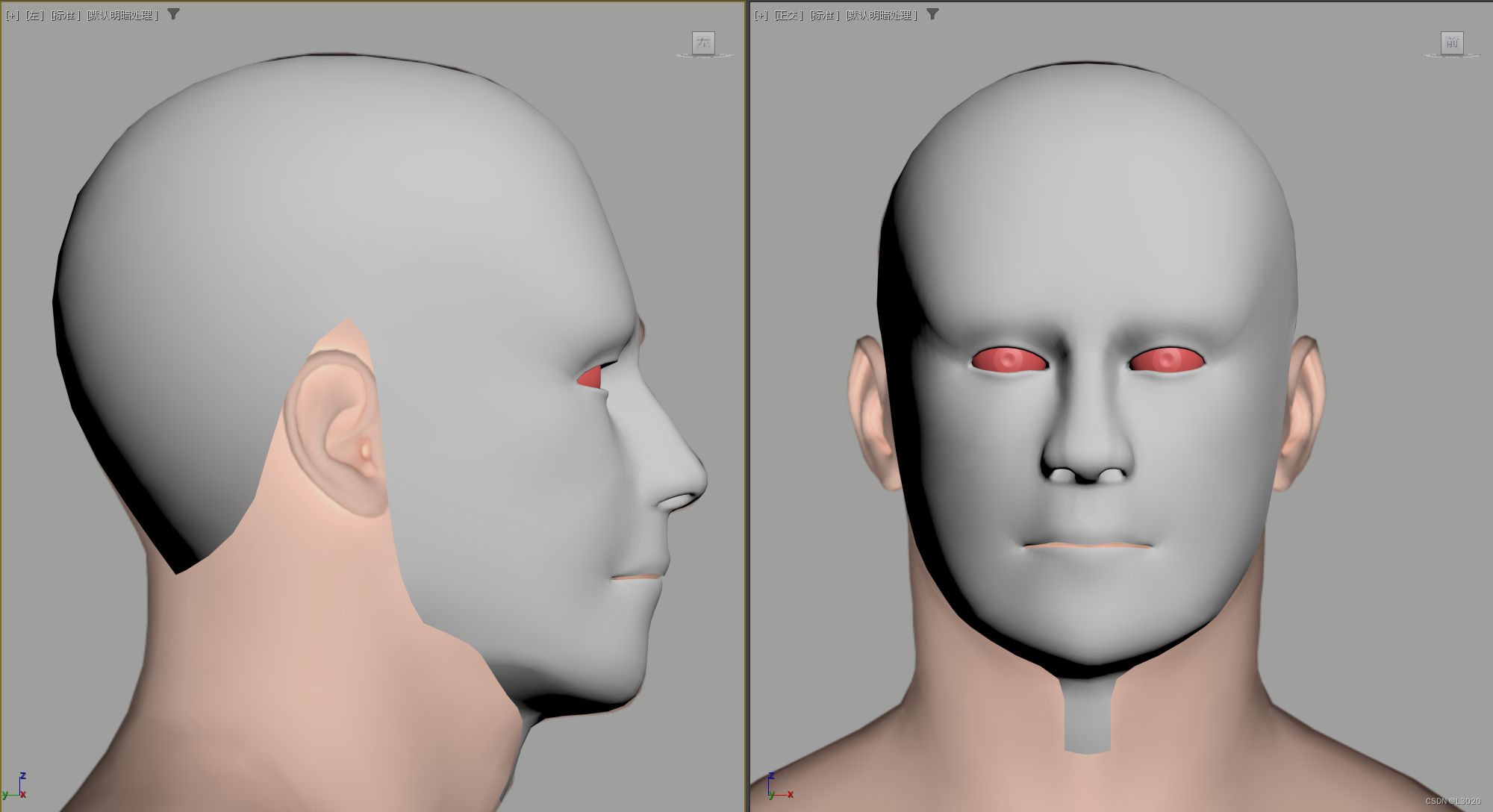Viewport: 1493px width, 812px height.
Task: Open the [左] point-of-view viewport menu
Action: pyautogui.click(x=34, y=15)
